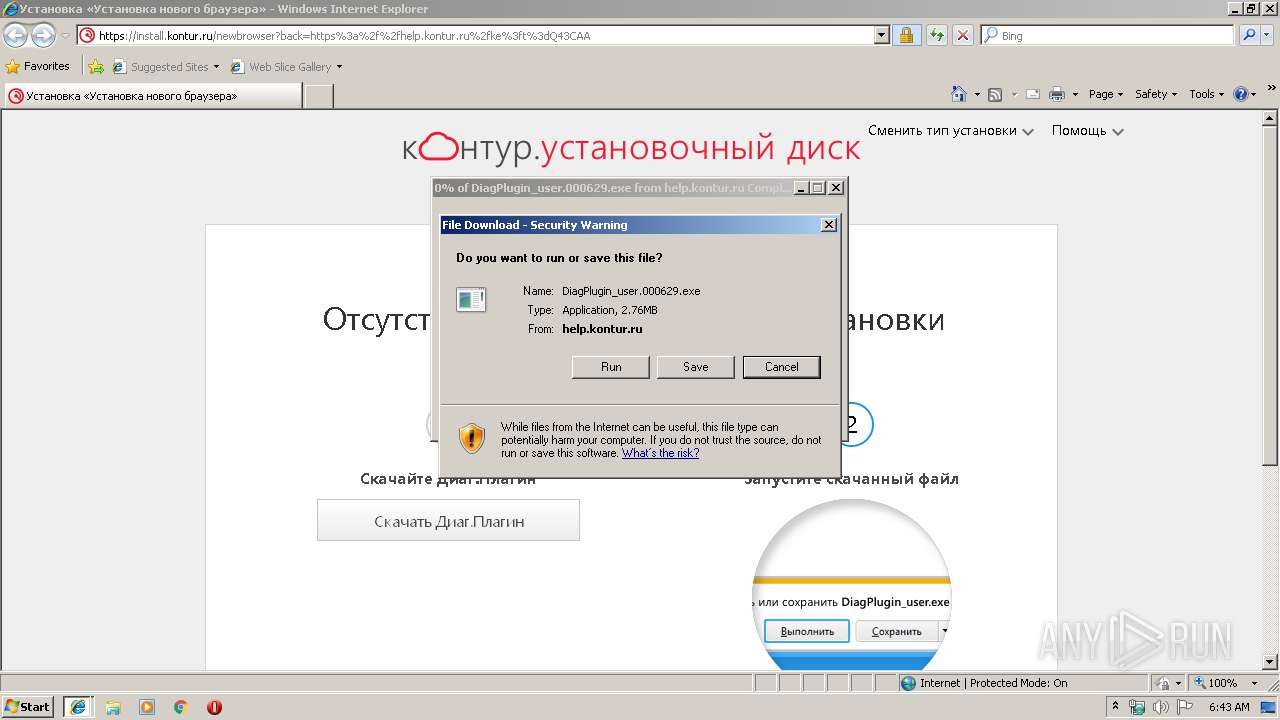Click the Home icon in command bar
Viewport: 1280px width, 720px height.
959,94
